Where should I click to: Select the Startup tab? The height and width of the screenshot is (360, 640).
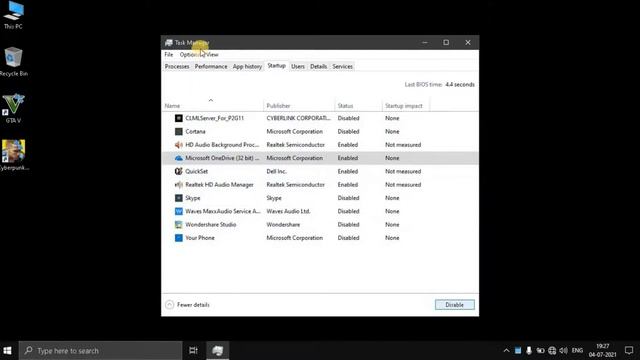coord(276,66)
